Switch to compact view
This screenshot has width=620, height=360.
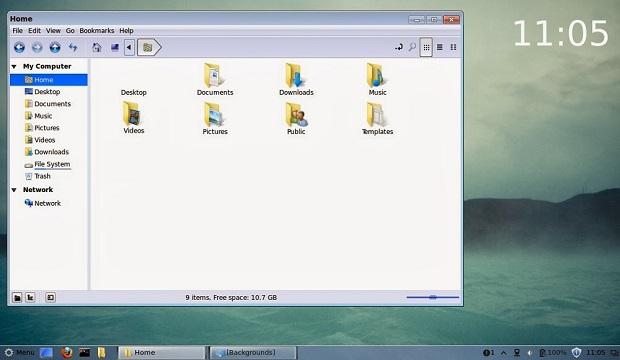click(454, 47)
